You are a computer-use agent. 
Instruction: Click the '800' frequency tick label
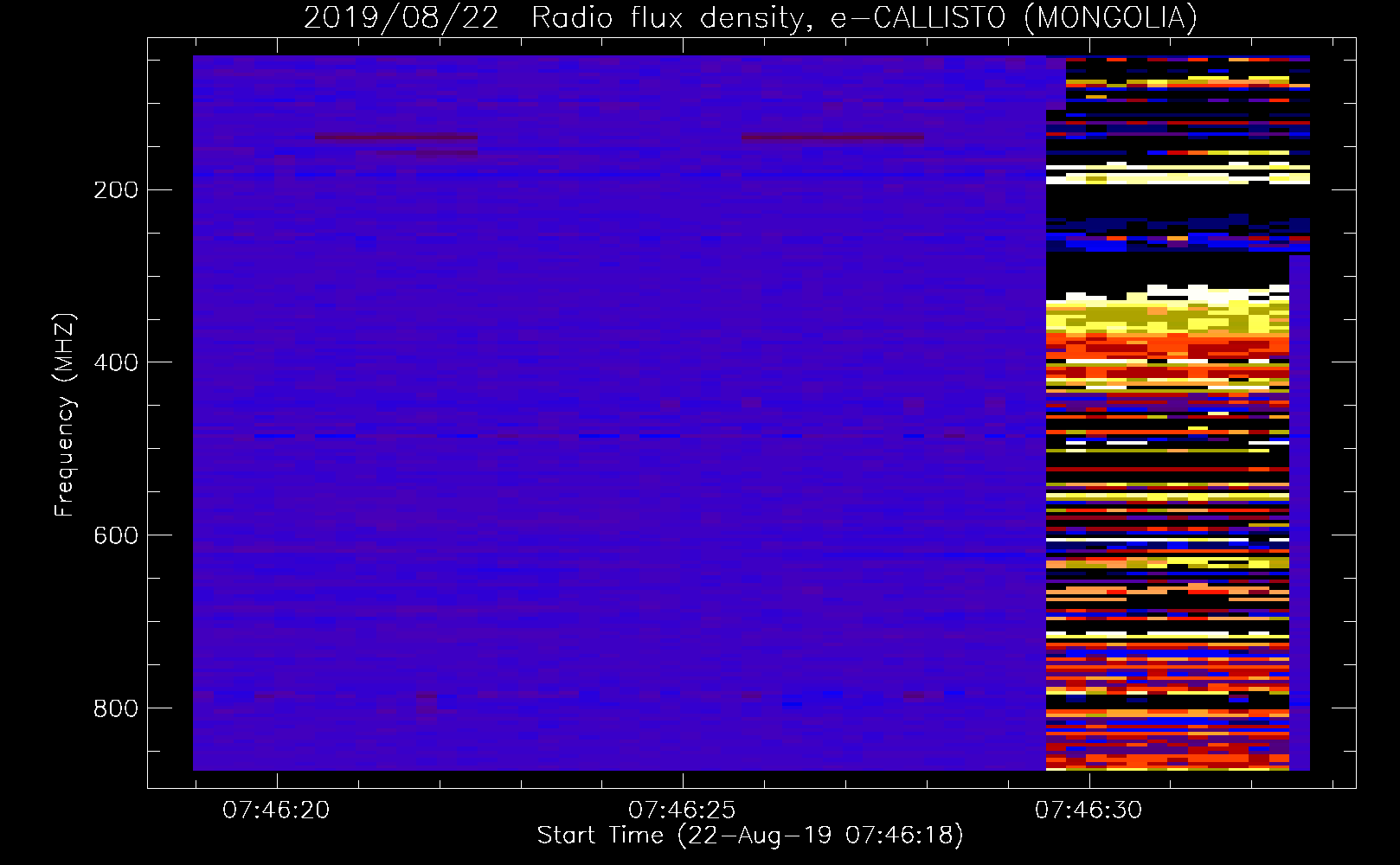click(116, 708)
